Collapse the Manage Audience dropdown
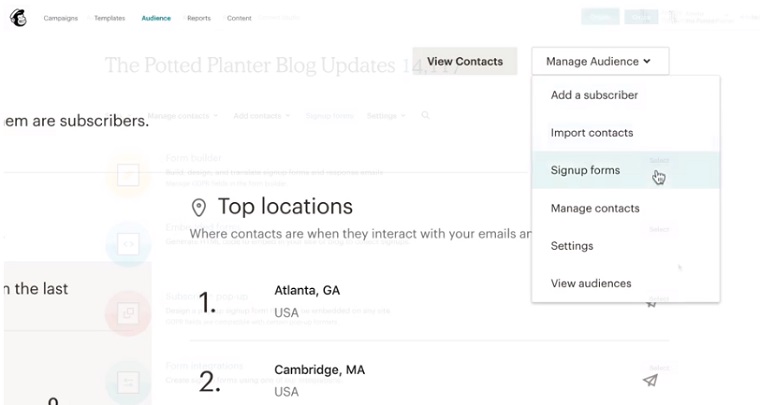The width and height of the screenshot is (760, 405). pyautogui.click(x=599, y=61)
